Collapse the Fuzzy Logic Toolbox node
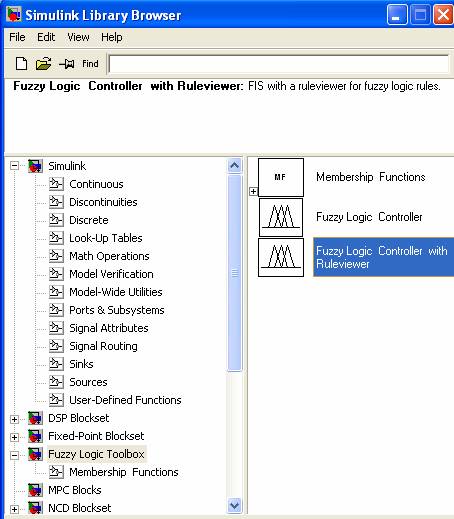 tap(14, 455)
